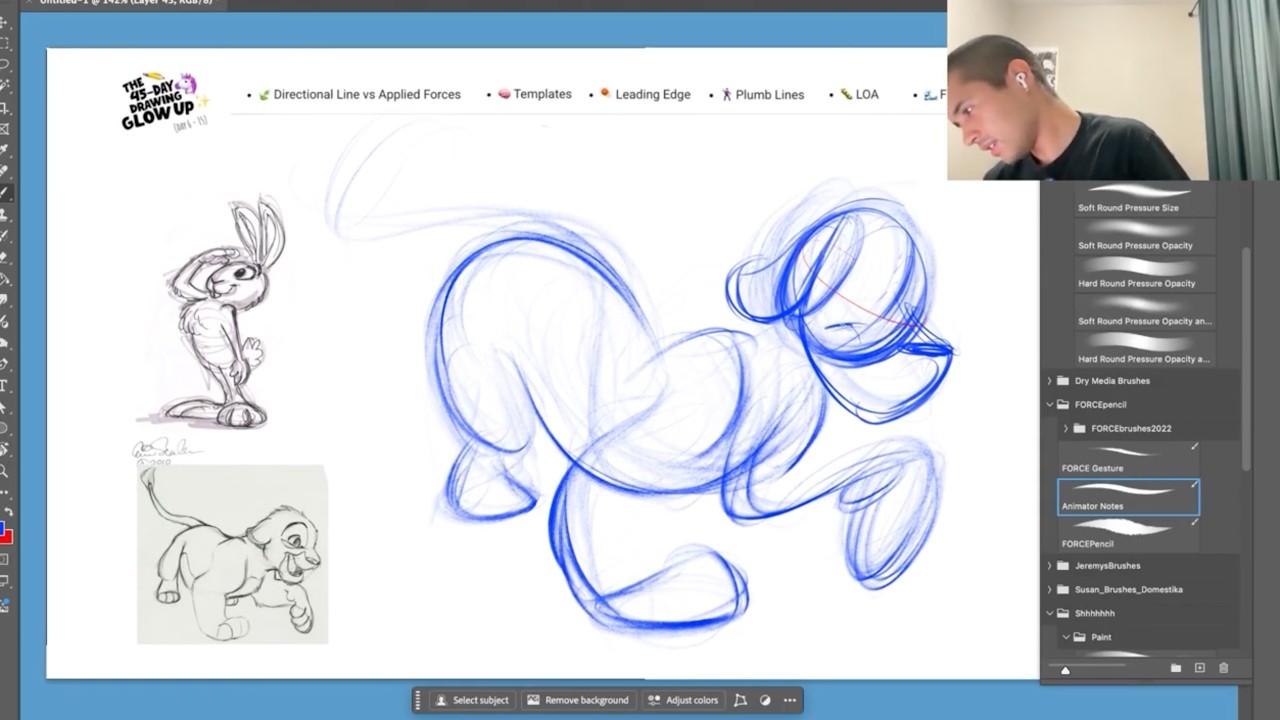Select the active Brush tool

4,193
